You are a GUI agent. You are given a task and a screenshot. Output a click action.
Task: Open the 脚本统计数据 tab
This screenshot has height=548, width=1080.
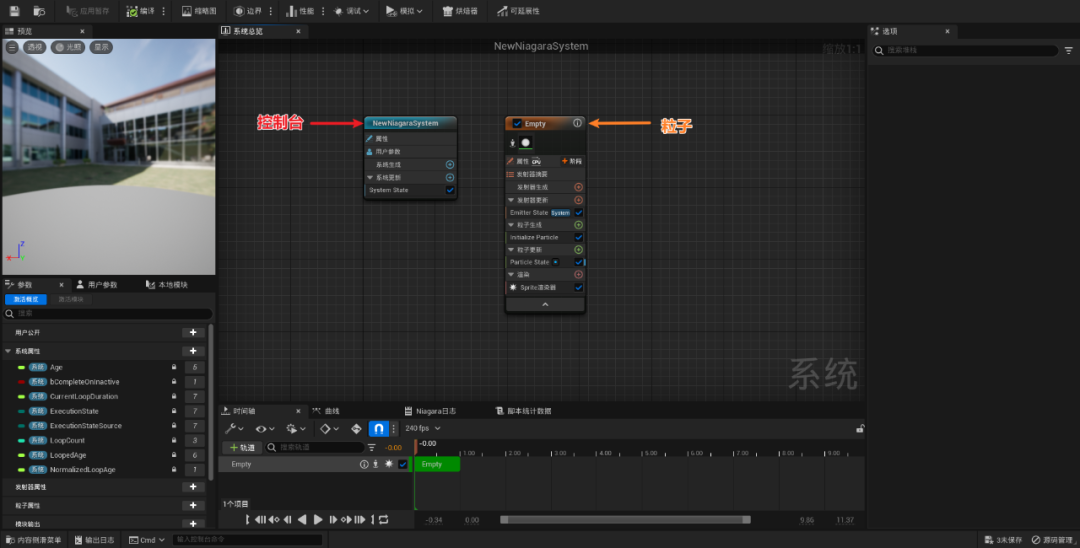point(523,411)
